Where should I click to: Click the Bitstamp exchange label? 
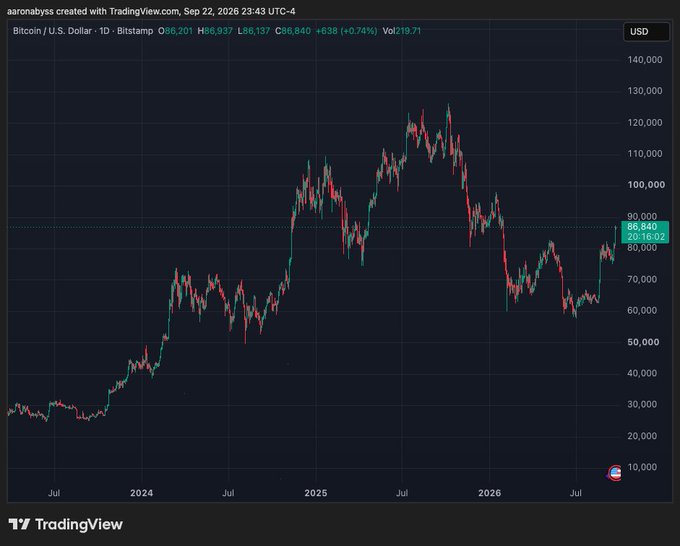point(135,31)
